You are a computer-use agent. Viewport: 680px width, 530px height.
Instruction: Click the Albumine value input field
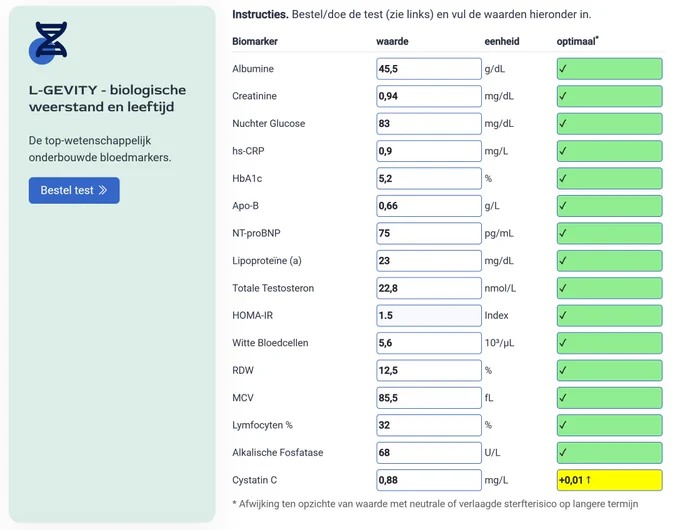tap(429, 69)
